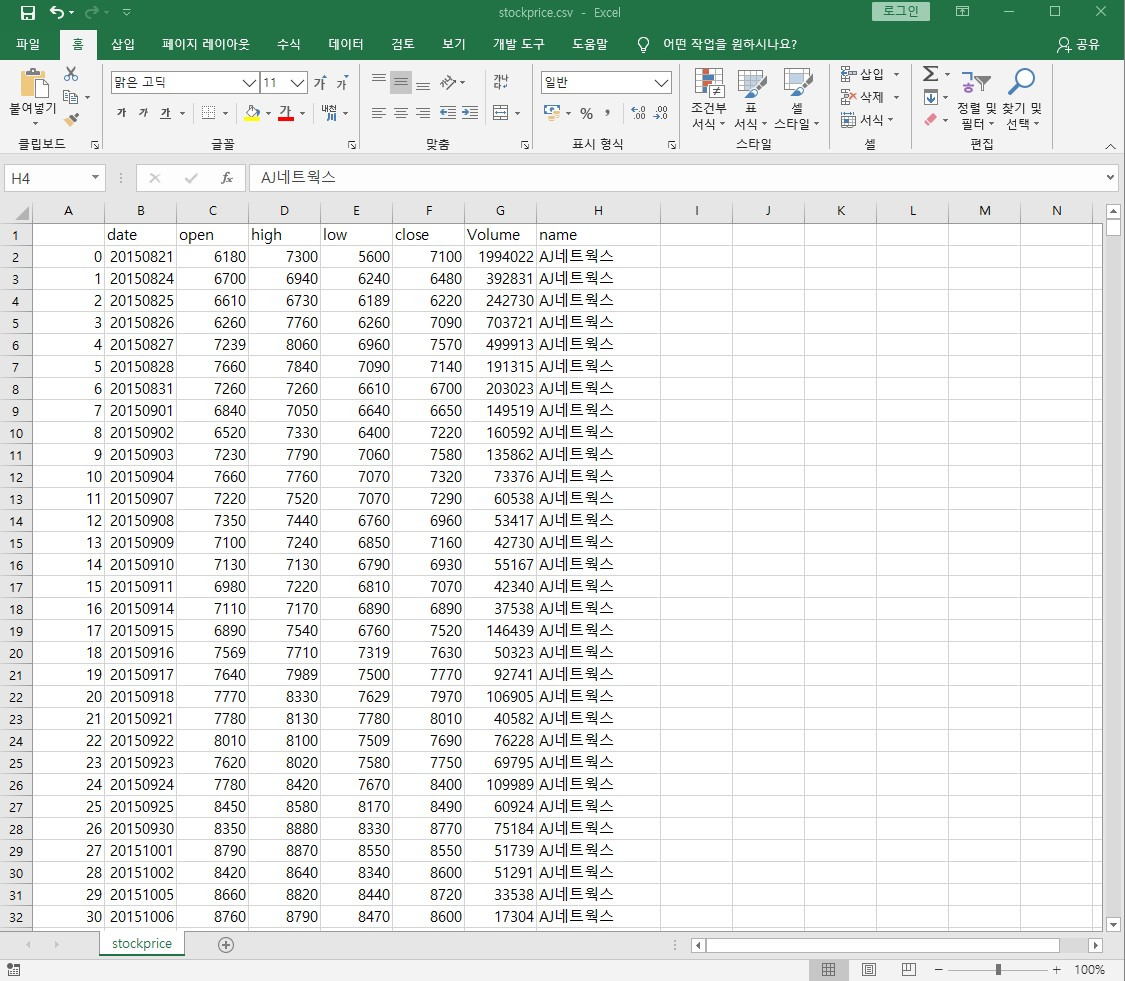Set horizontal left alignment
Image resolution: width=1125 pixels, height=981 pixels.
[379, 113]
